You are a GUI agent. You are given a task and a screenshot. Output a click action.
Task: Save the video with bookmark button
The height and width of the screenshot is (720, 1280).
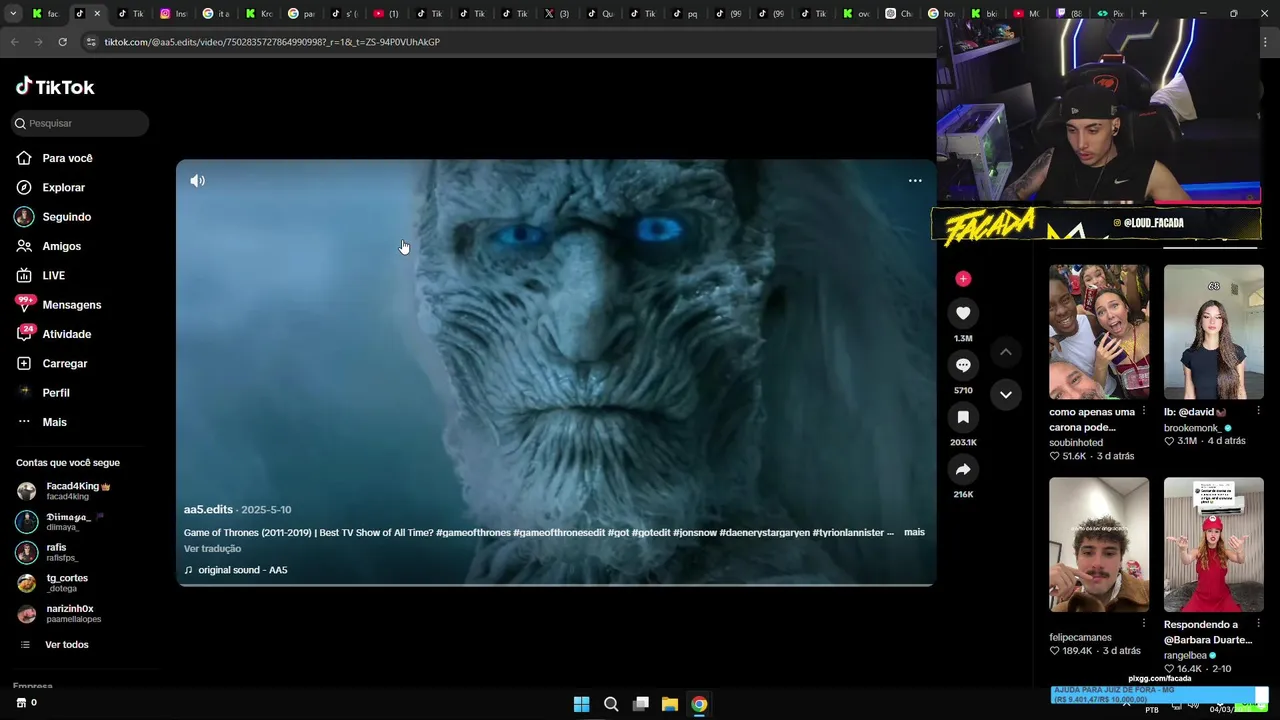(963, 417)
